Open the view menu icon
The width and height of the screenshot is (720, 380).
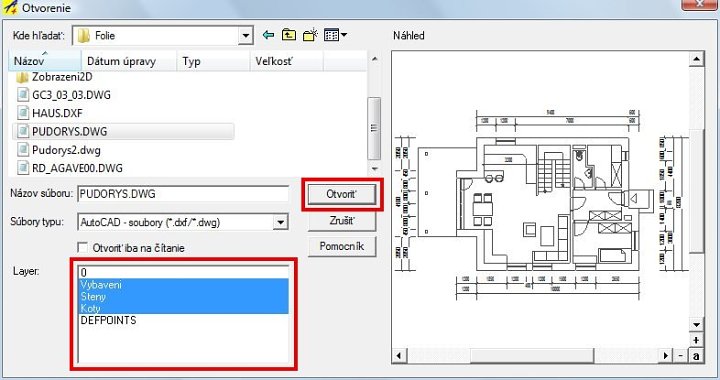335,35
